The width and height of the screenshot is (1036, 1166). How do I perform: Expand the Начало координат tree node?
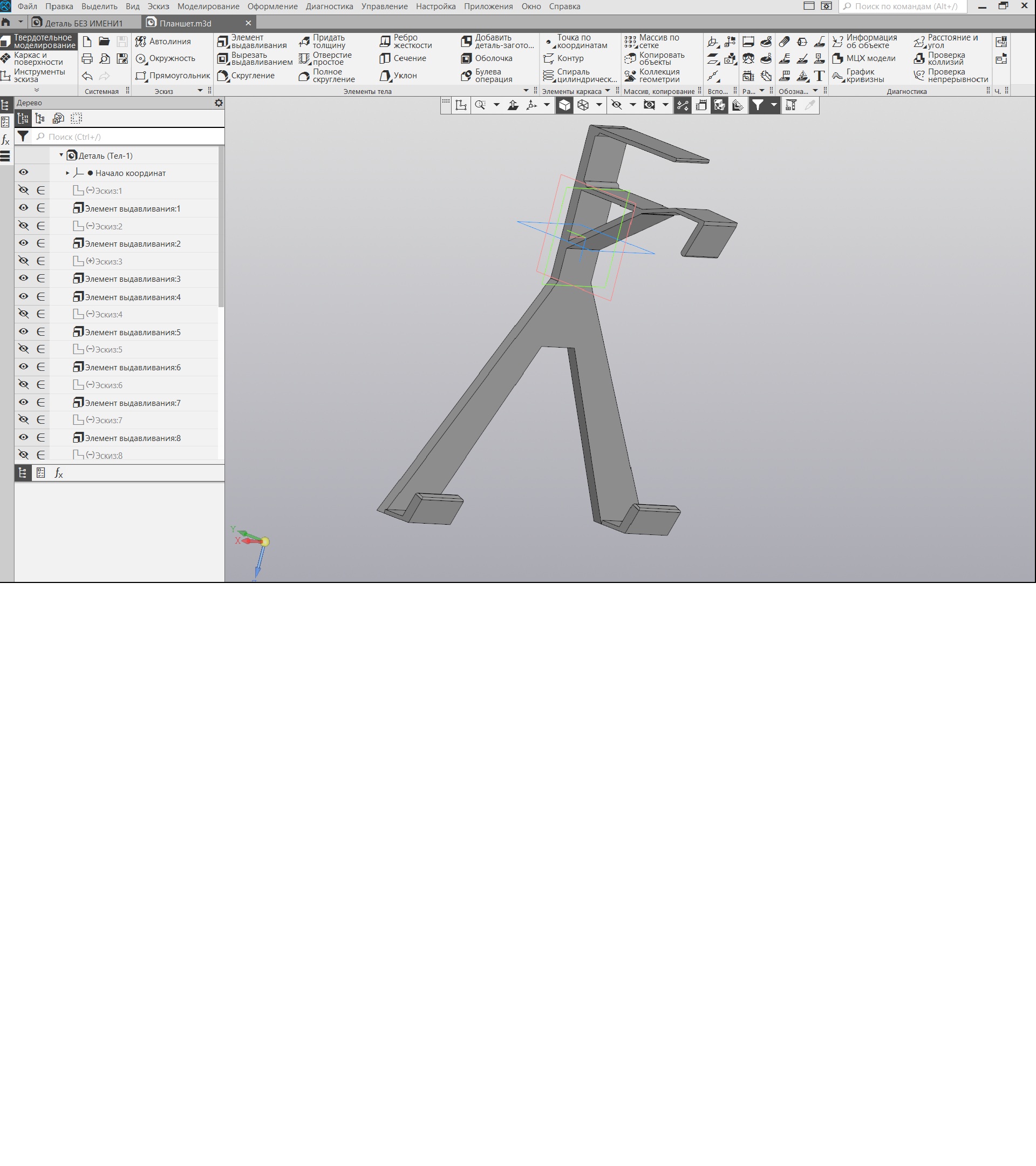point(67,173)
